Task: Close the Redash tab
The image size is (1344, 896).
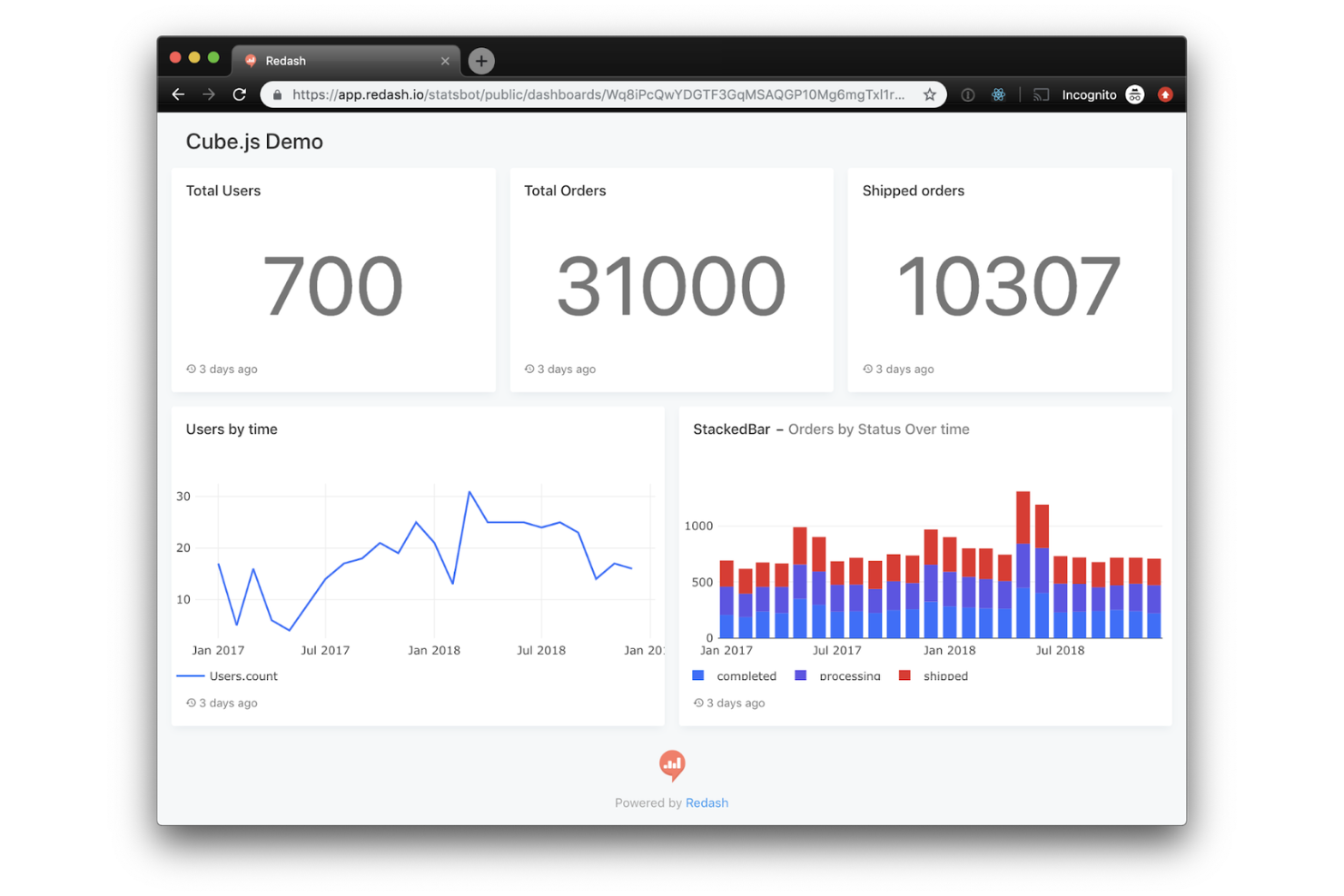Action: point(445,61)
